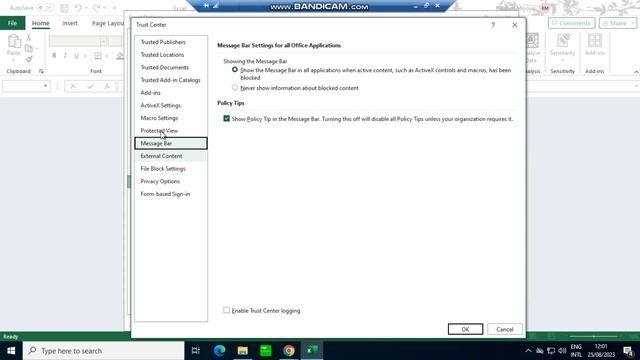640x360 pixels.
Task: Expand Clipboard group dialog launcher
Action: (x=41, y=71)
